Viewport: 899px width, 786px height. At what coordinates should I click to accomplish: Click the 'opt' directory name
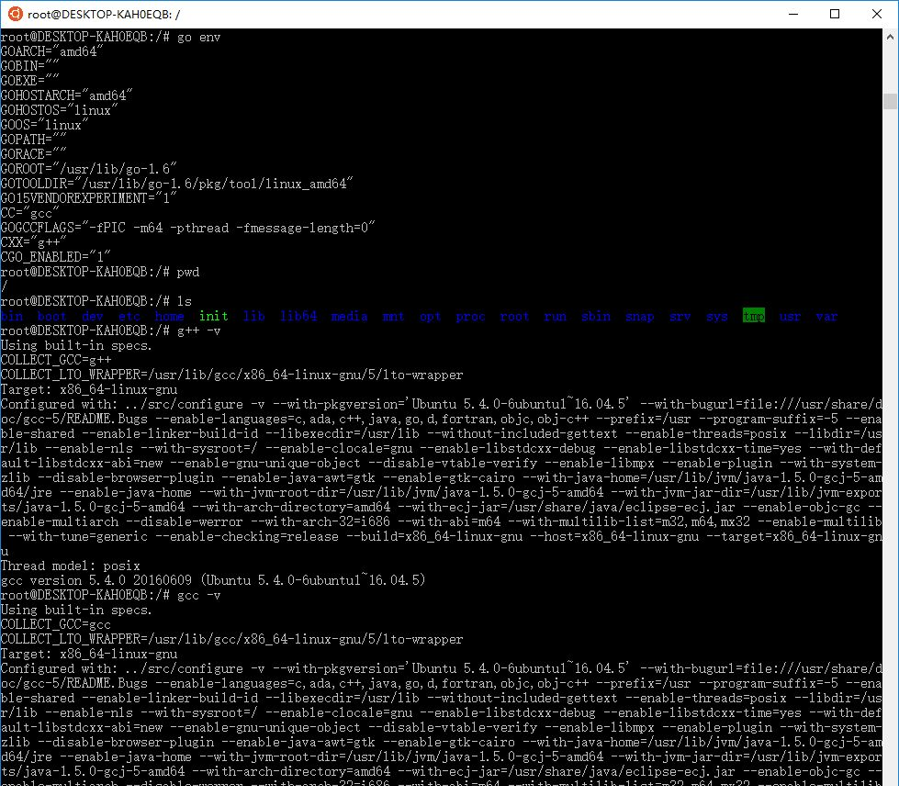[x=430, y=316]
